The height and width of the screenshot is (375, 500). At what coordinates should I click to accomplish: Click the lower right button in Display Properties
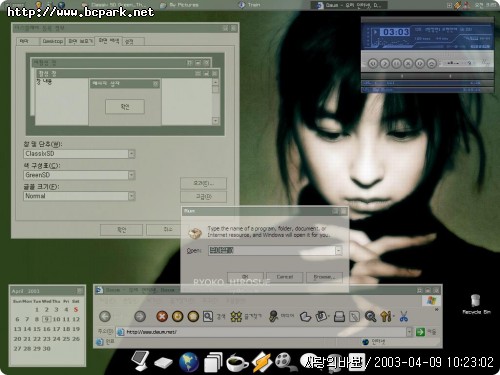[203, 197]
